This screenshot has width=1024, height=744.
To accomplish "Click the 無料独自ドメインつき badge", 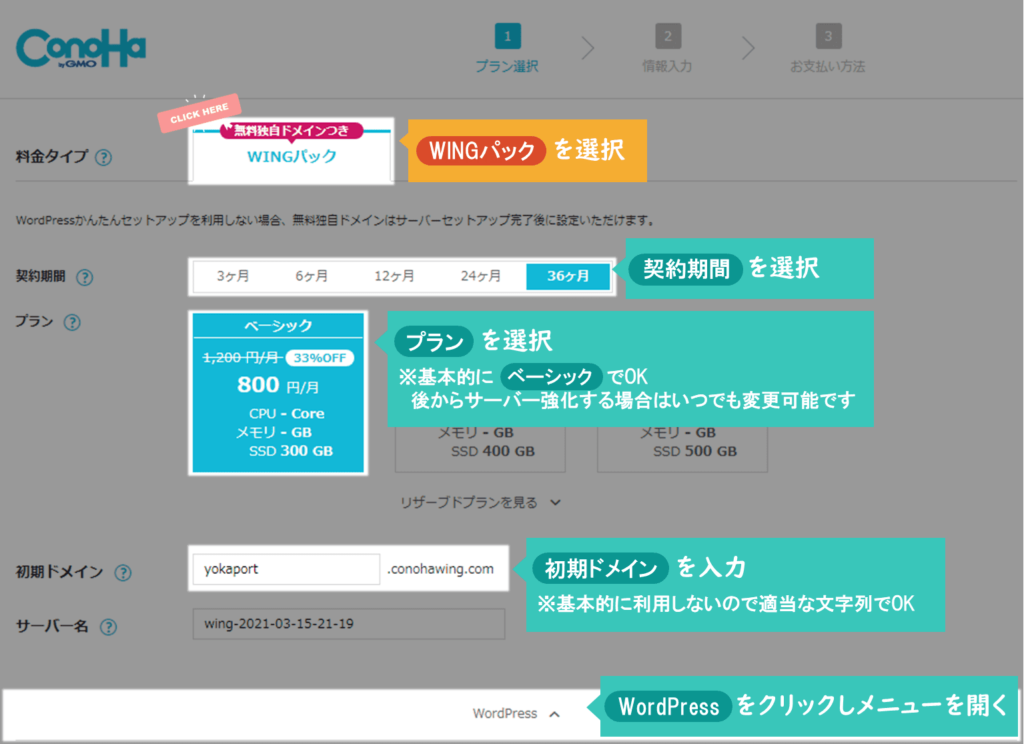I will pyautogui.click(x=291, y=131).
